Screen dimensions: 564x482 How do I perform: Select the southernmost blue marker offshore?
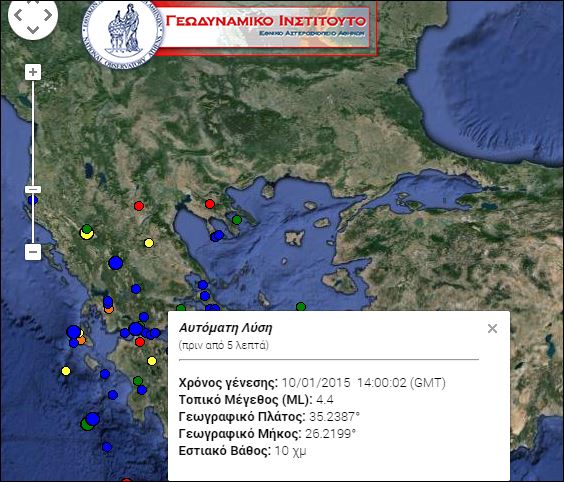107,447
